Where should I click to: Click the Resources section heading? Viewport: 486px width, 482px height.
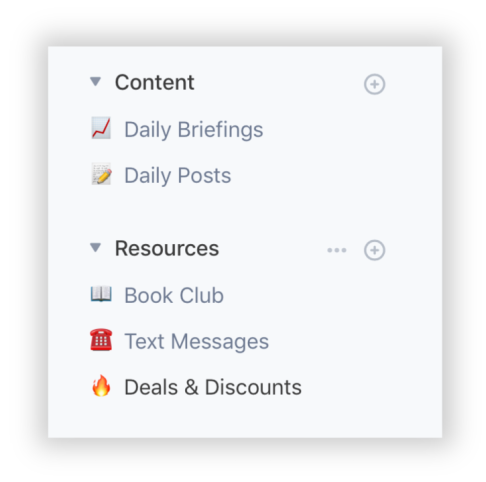click(x=167, y=248)
